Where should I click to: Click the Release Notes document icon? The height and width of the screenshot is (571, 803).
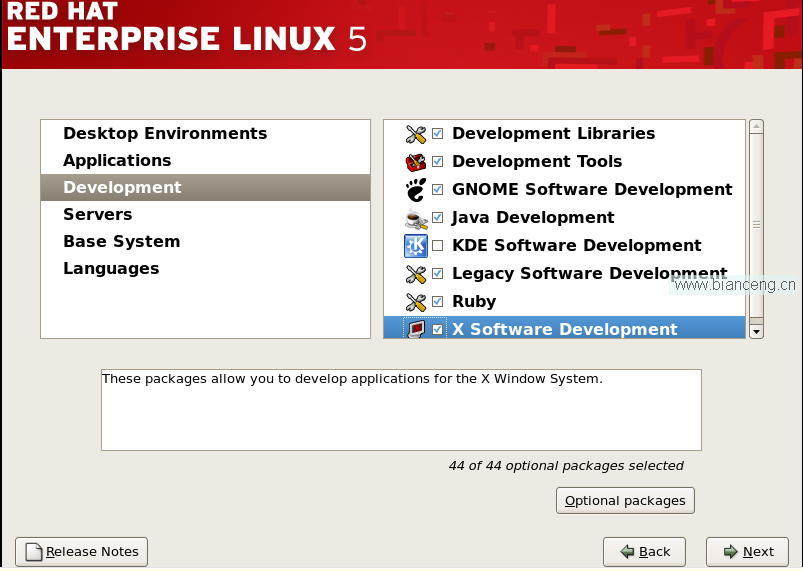tap(34, 552)
